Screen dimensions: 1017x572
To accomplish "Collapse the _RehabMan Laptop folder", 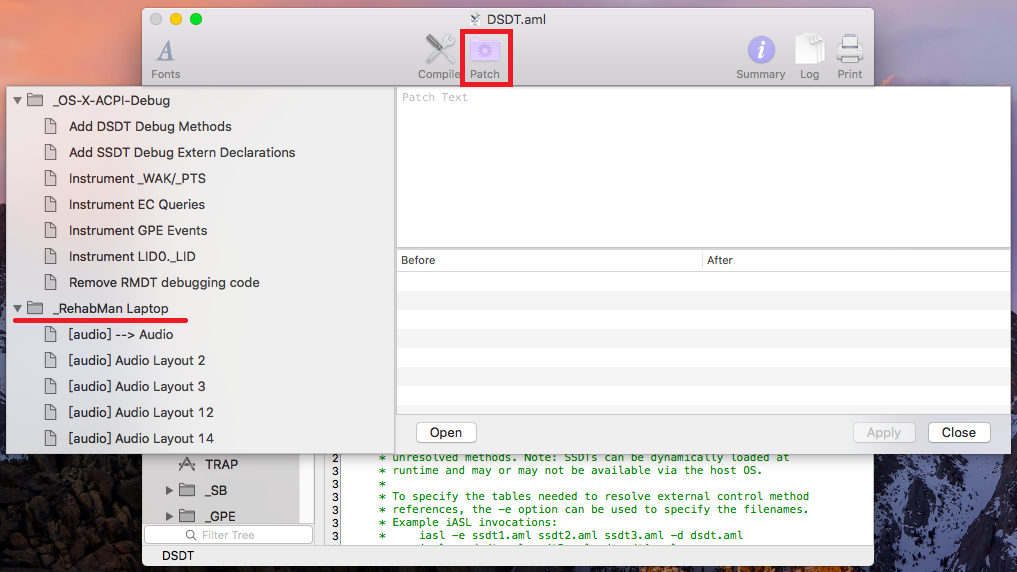I will 18,309.
